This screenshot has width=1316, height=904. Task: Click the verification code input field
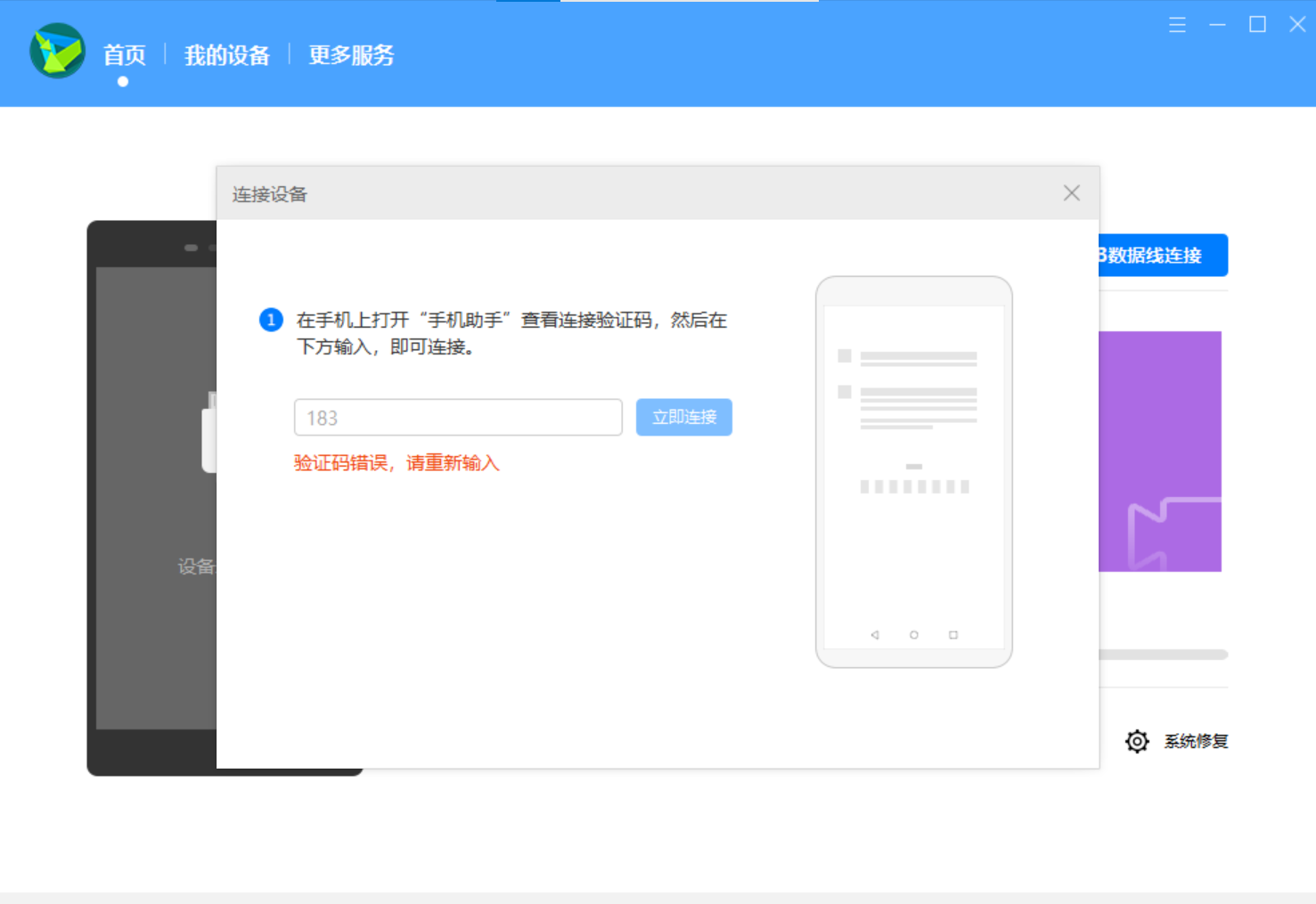tap(458, 418)
